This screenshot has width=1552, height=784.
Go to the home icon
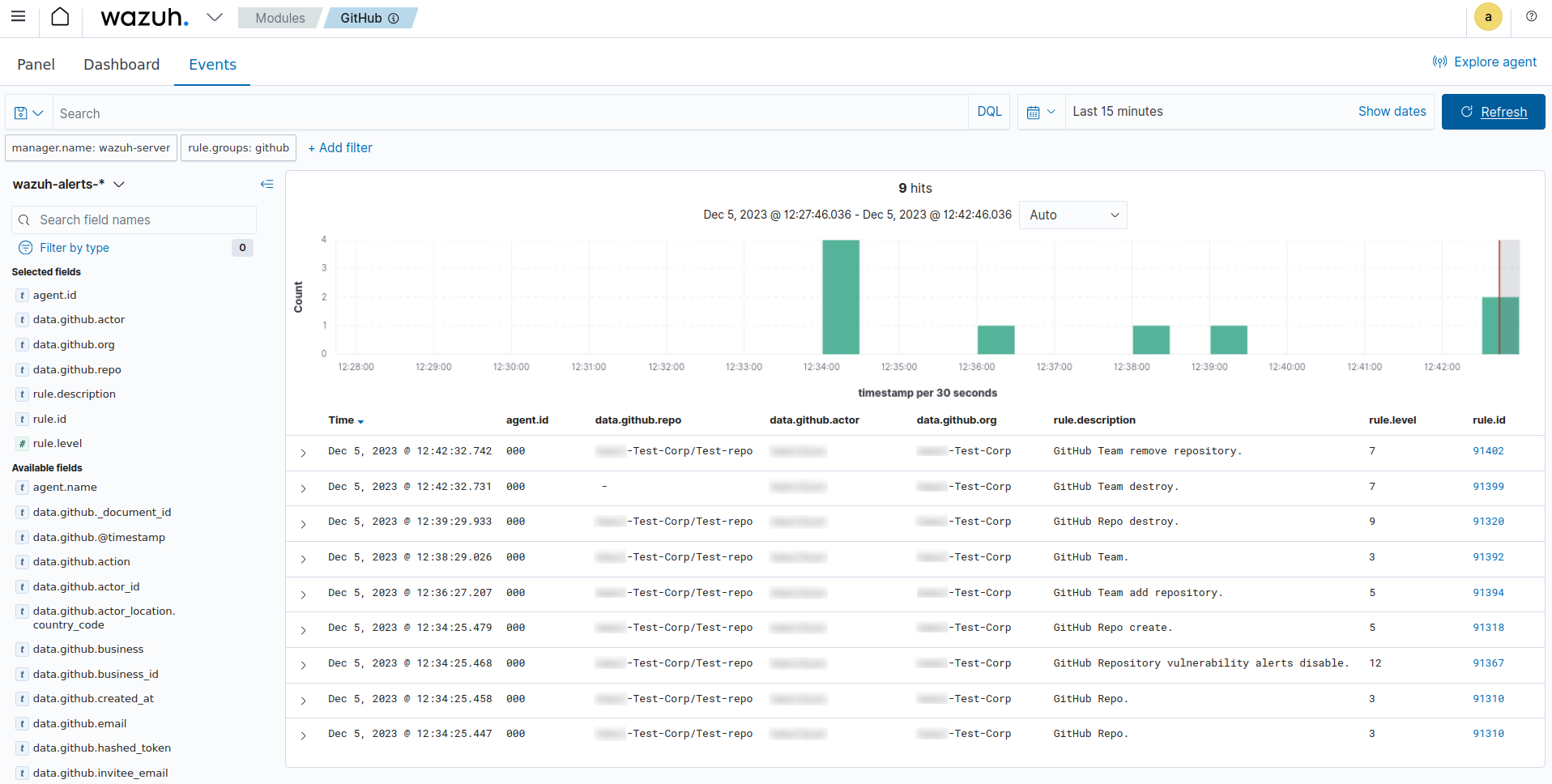click(x=60, y=16)
